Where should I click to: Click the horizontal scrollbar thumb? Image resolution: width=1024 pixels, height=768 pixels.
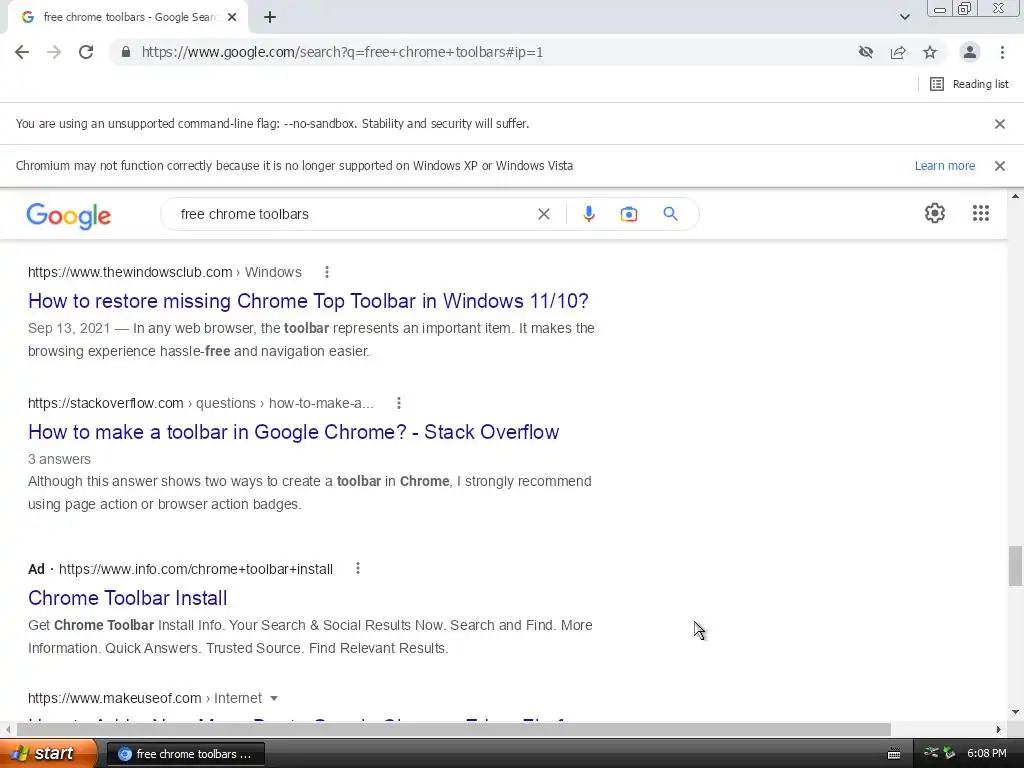[x=453, y=729]
